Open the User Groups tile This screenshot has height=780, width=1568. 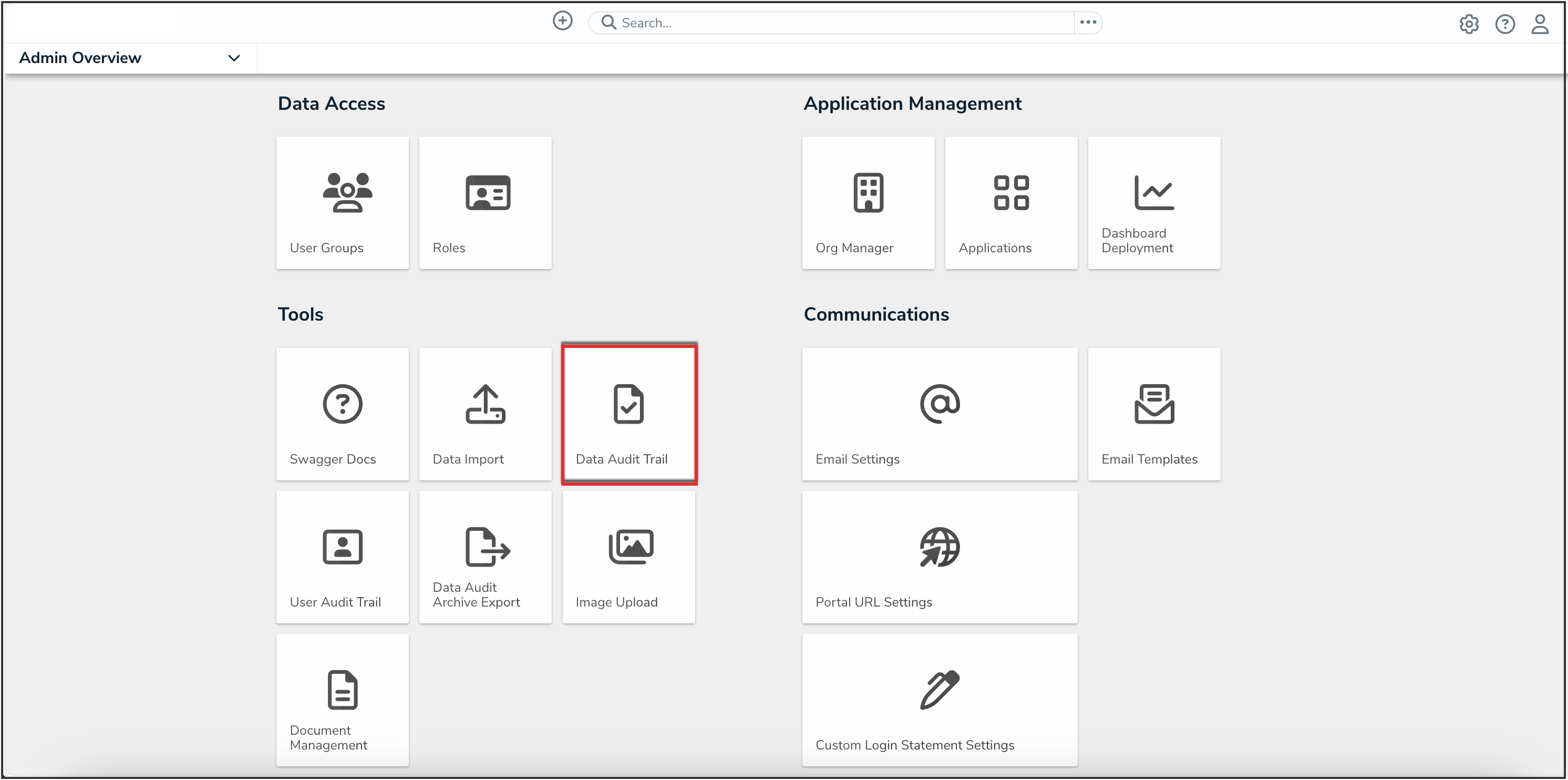click(x=342, y=203)
